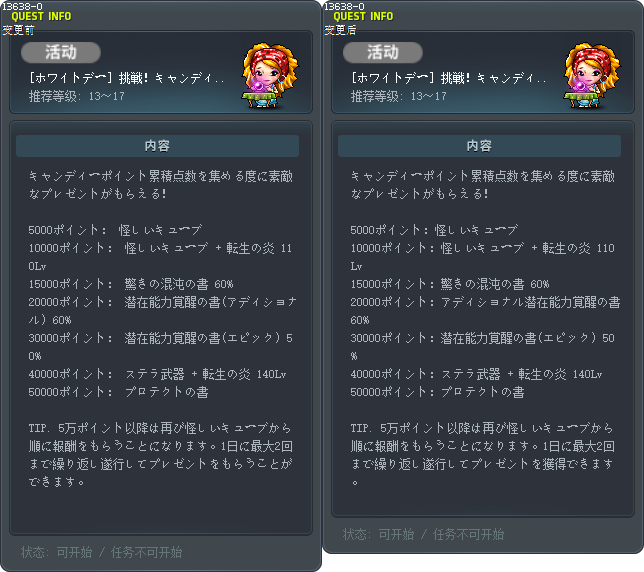Click the 内容 header in right quest window
Screen dimensions: 644x572
pyautogui.click(x=479, y=146)
